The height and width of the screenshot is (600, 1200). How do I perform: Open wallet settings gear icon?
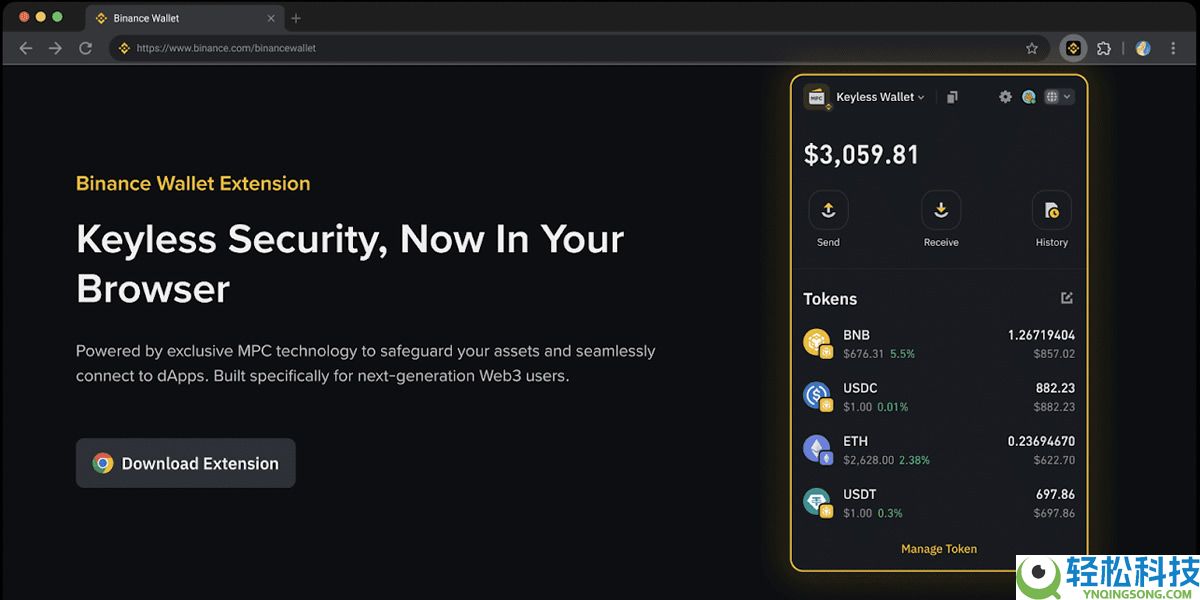[x=1005, y=97]
